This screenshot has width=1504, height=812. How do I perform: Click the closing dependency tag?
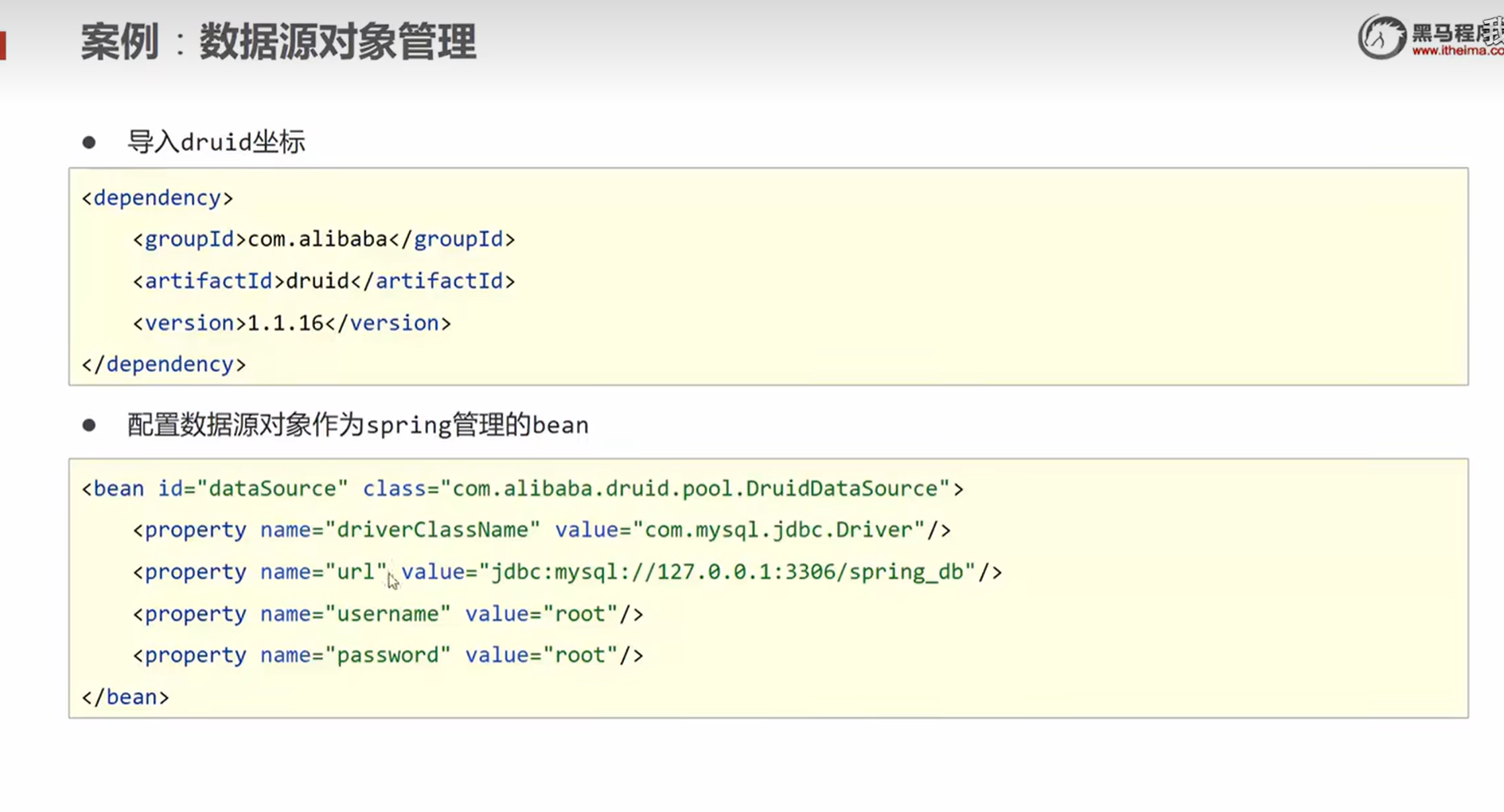click(164, 364)
